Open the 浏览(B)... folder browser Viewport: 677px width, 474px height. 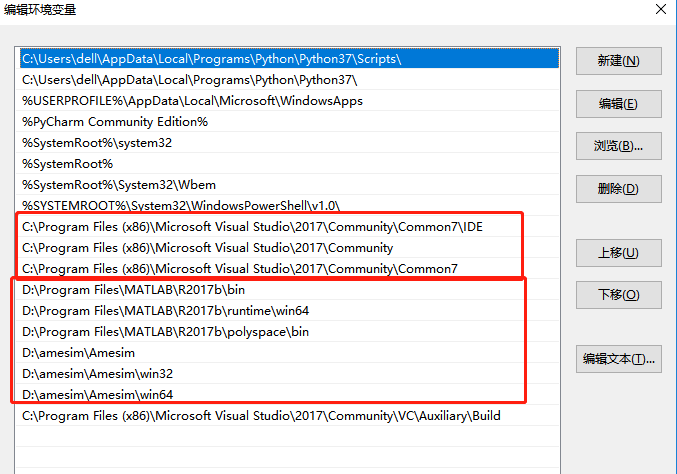[x=618, y=146]
